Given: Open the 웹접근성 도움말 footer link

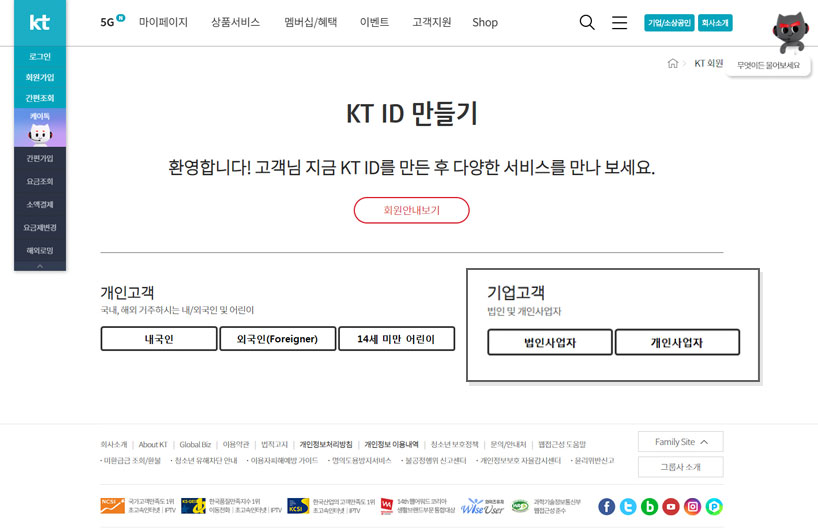Looking at the screenshot, I should pos(562,445).
